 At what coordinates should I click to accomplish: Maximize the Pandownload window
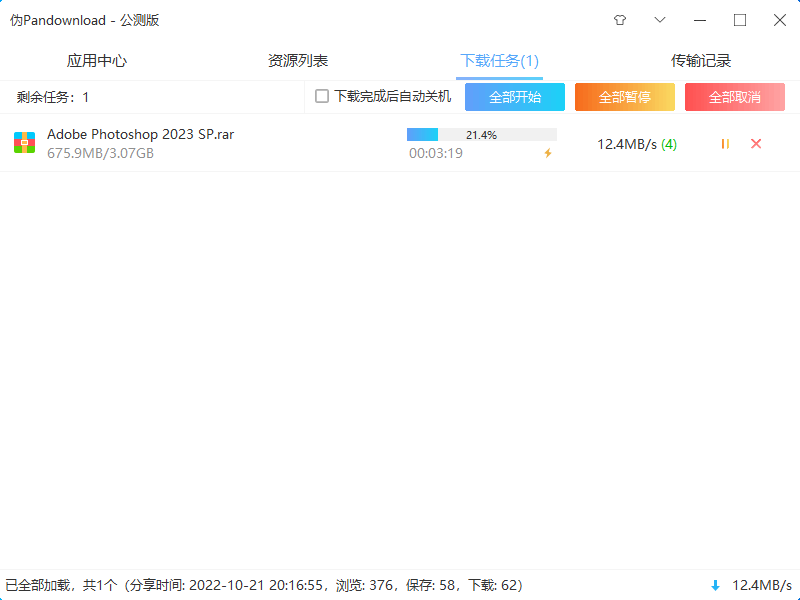(x=740, y=20)
